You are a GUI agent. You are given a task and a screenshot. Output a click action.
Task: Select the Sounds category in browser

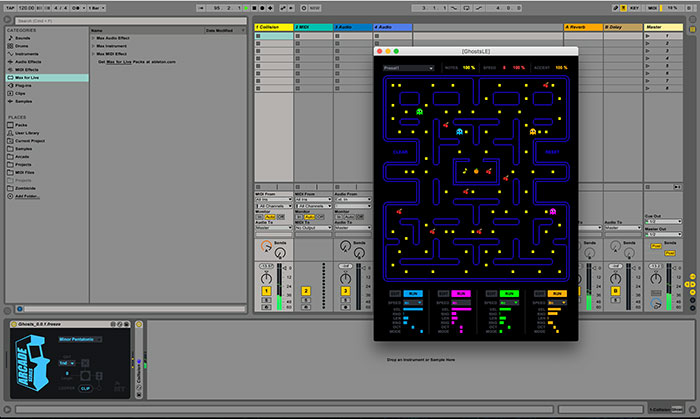coord(24,38)
